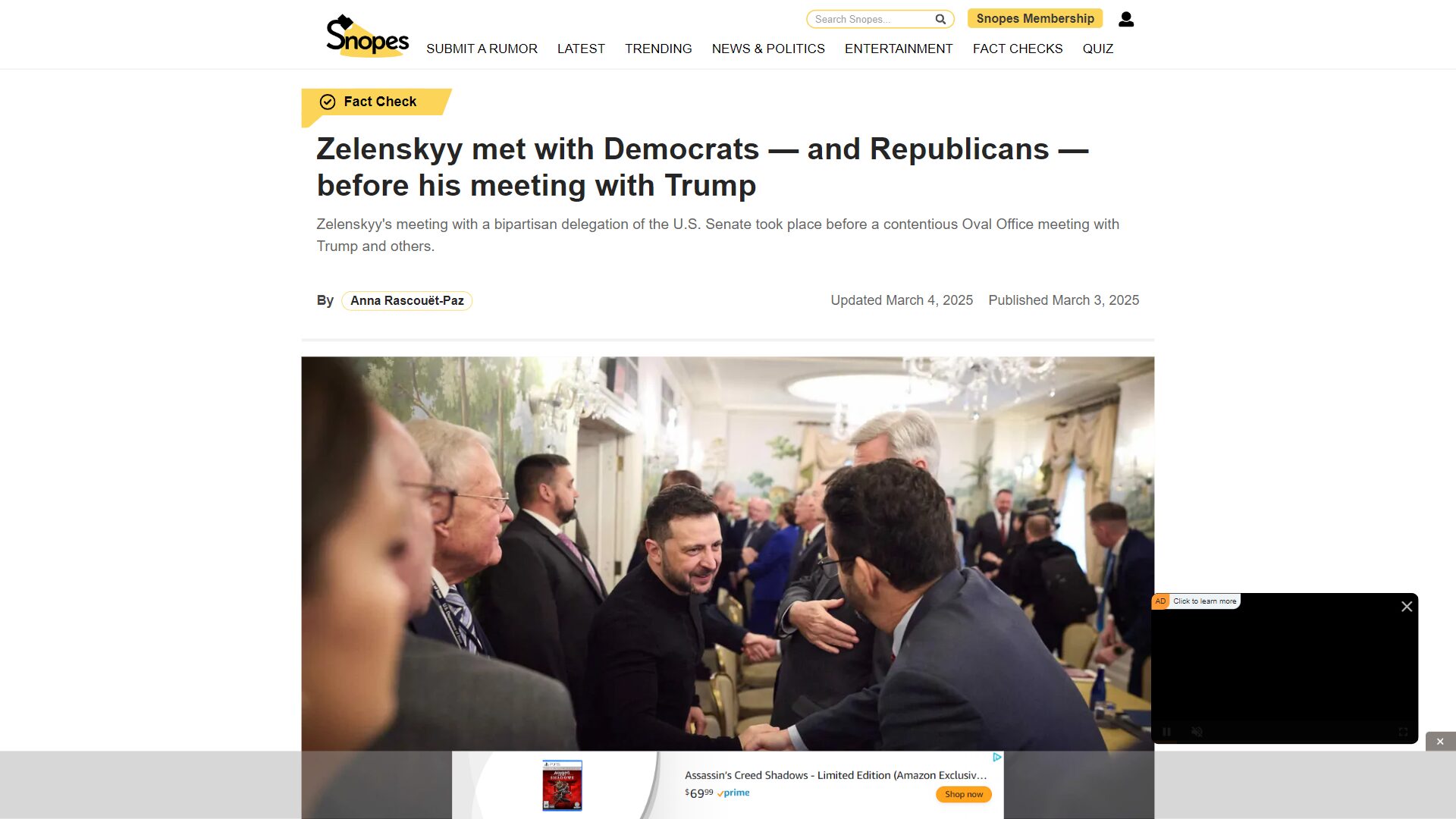Screen dimensions: 1456x819
Task: Click the Snopes Membership button
Action: tap(1035, 19)
